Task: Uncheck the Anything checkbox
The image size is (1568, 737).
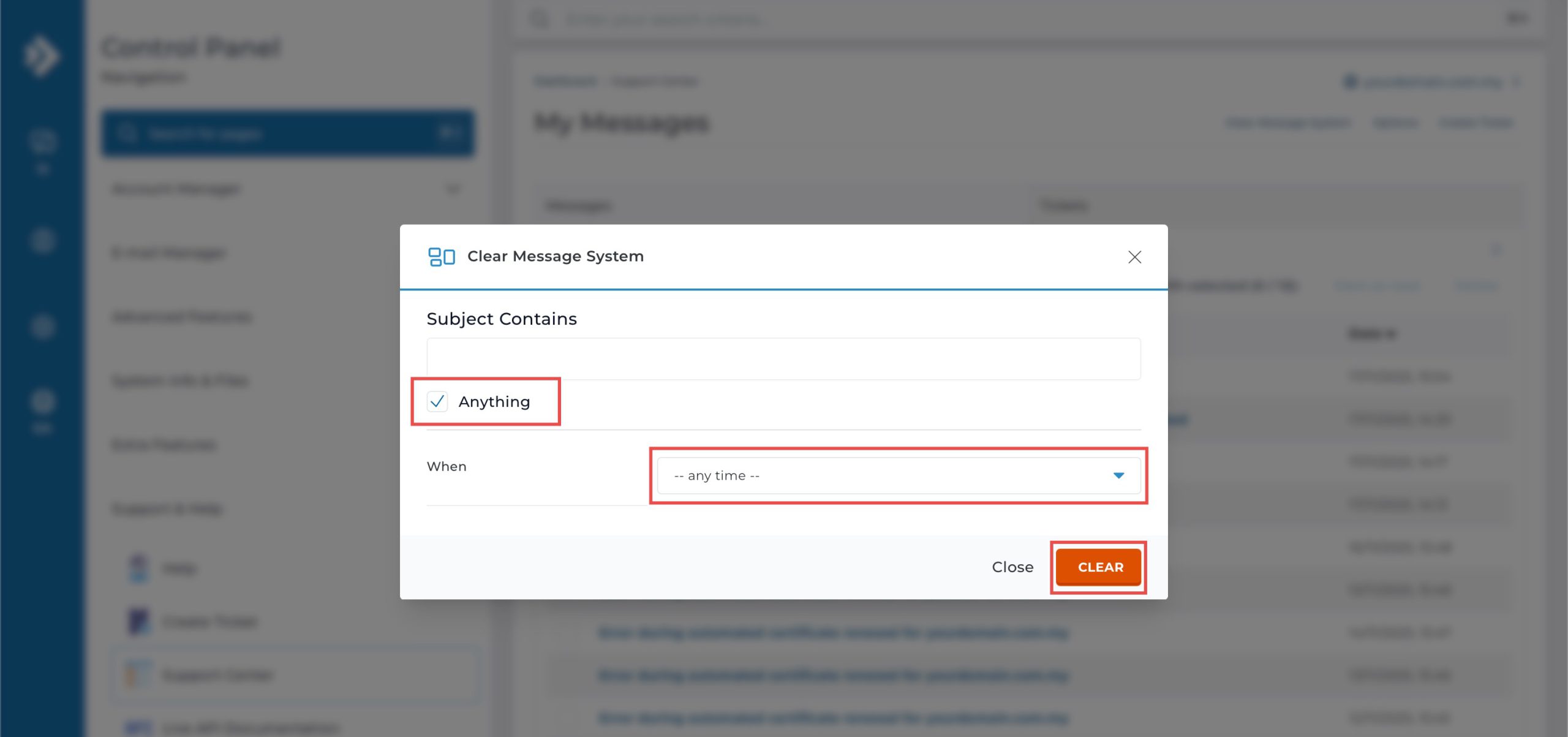Action: pos(437,402)
